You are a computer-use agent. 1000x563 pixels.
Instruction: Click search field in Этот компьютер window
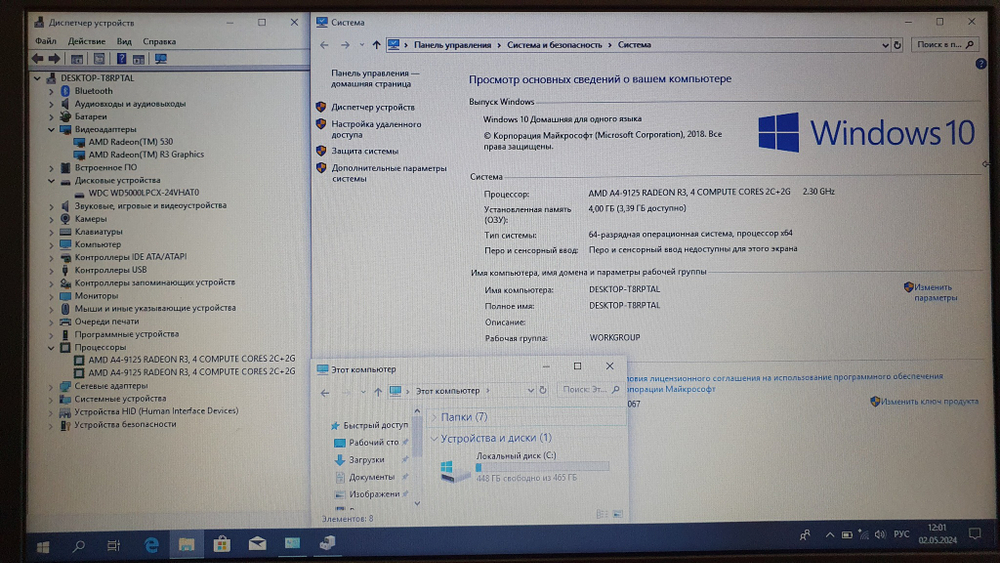(x=590, y=389)
